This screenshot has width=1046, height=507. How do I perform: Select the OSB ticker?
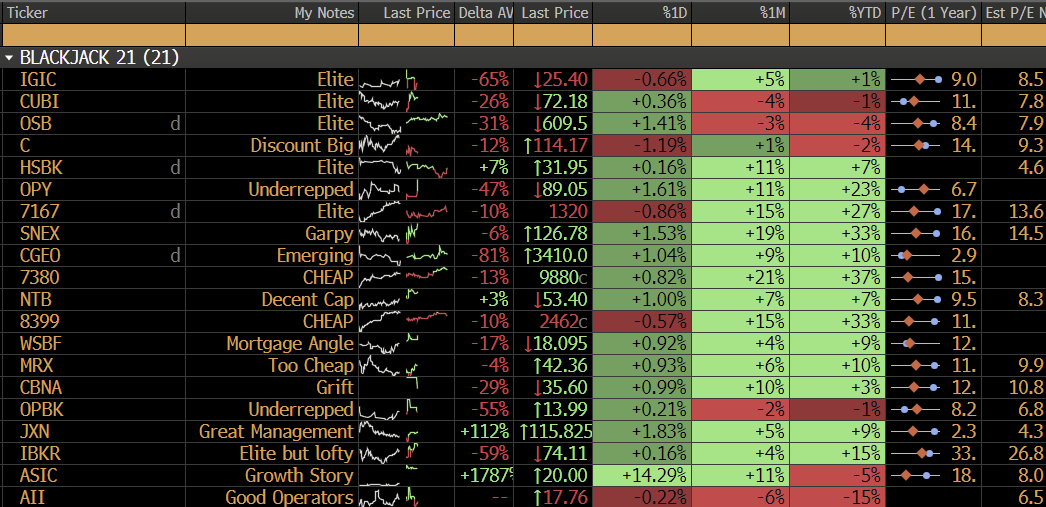click(35, 124)
